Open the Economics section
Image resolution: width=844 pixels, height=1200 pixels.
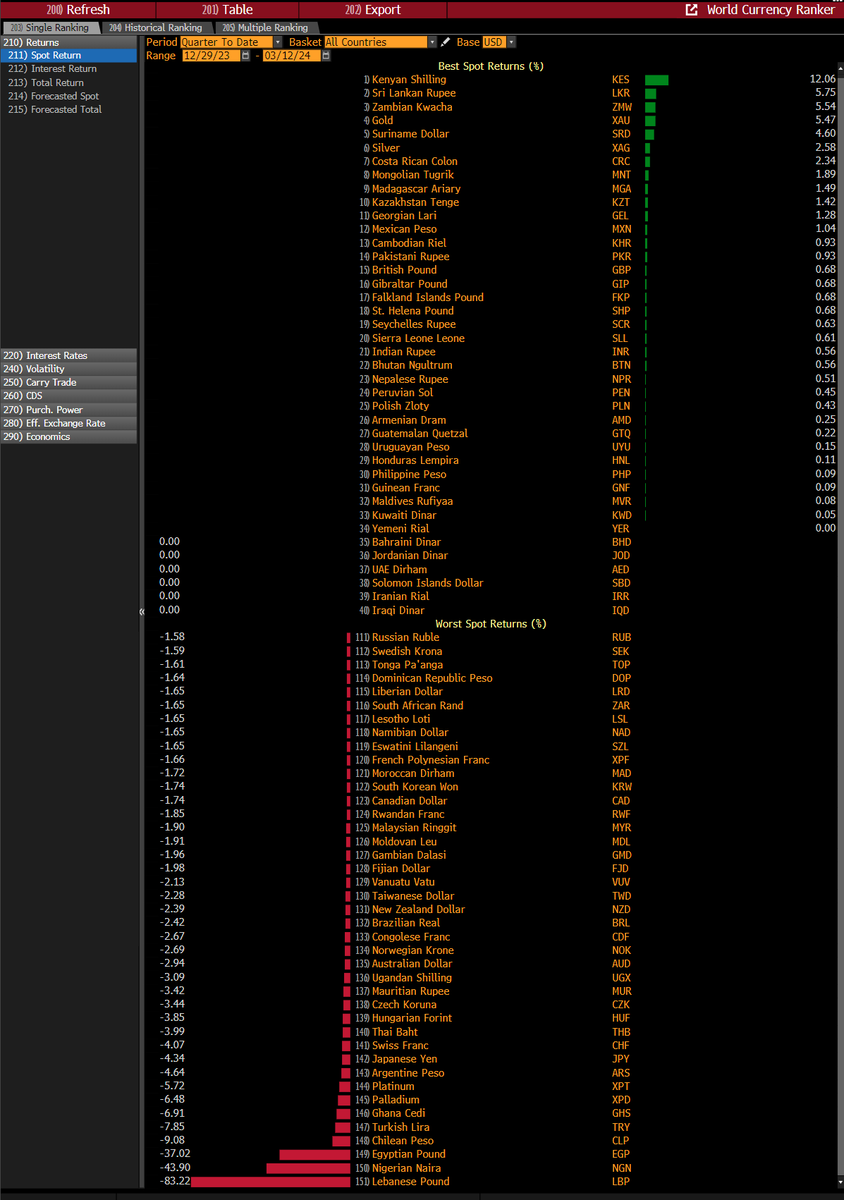point(69,437)
